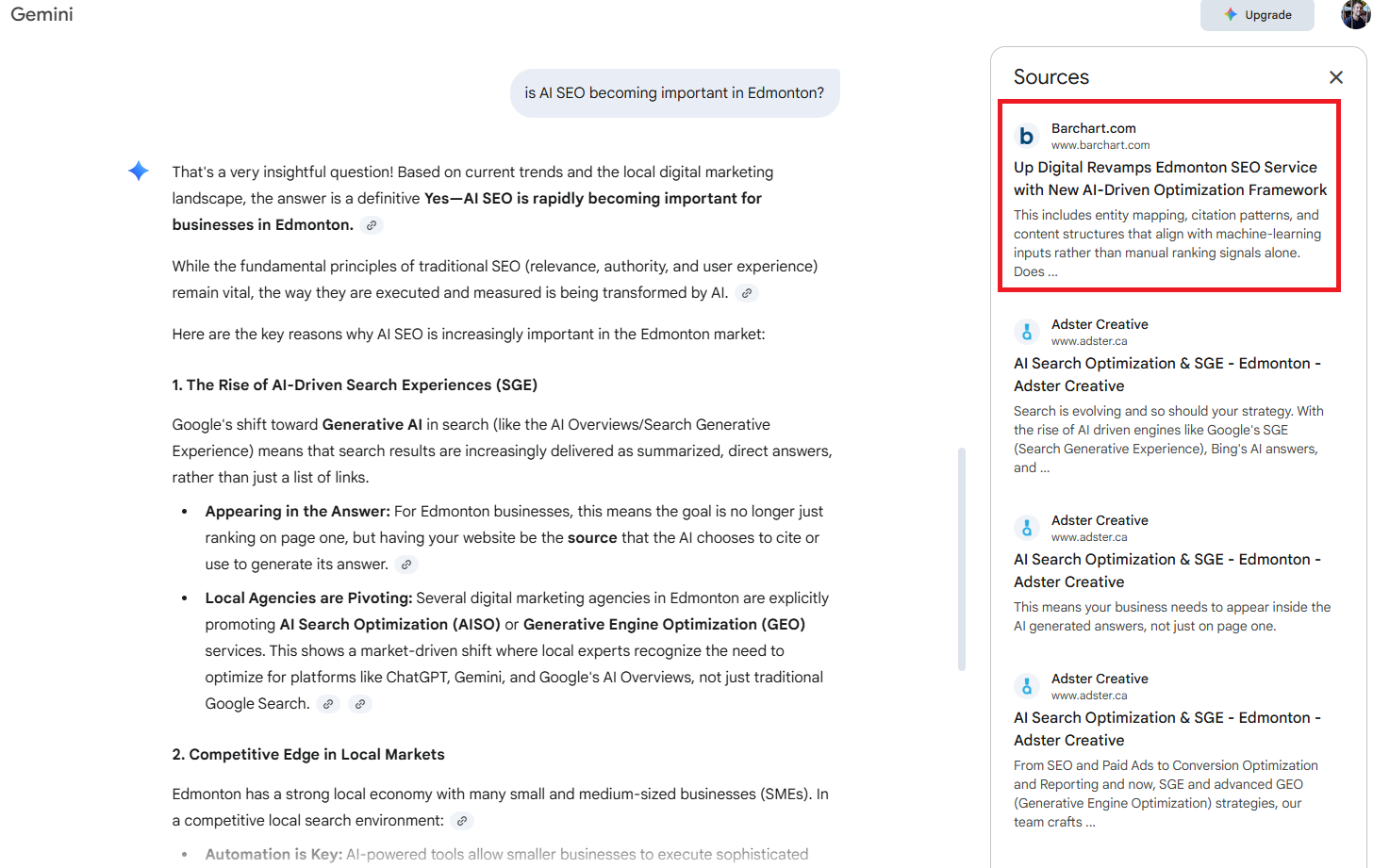Click the "Sources" panel heading
The height and width of the screenshot is (868, 1373).
pyautogui.click(x=1051, y=77)
